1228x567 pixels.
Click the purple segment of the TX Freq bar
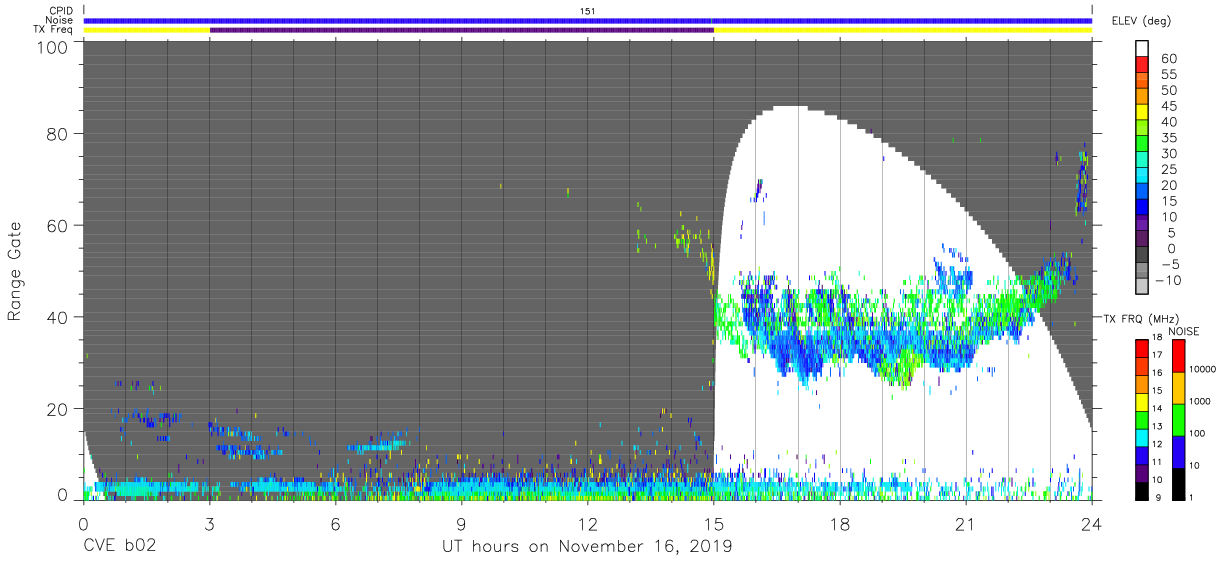461,30
